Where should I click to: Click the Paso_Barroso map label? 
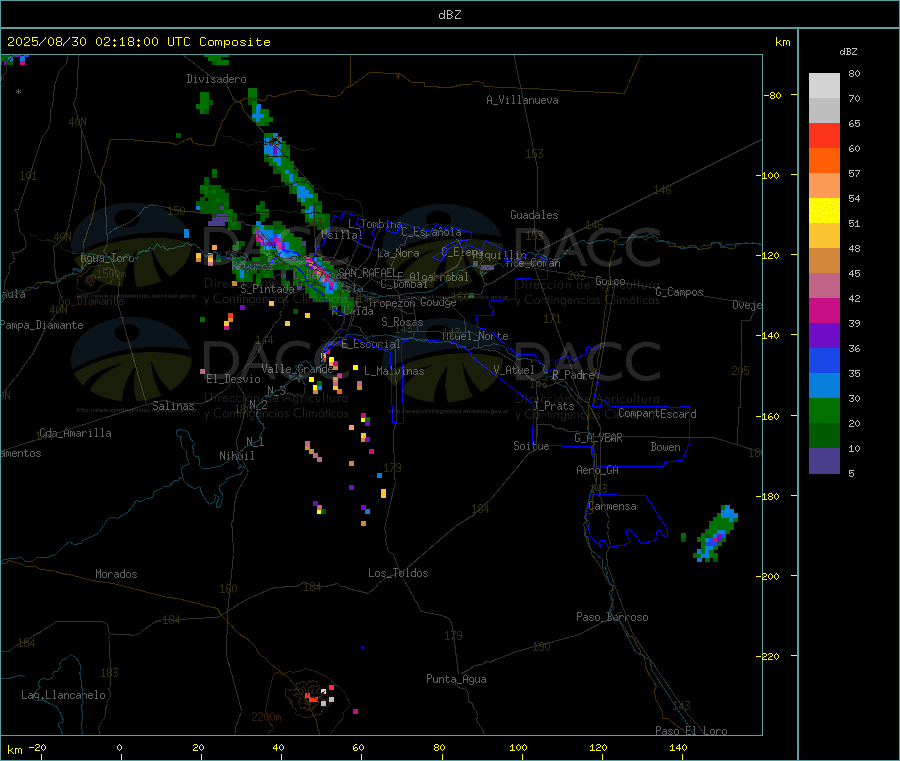[612, 617]
